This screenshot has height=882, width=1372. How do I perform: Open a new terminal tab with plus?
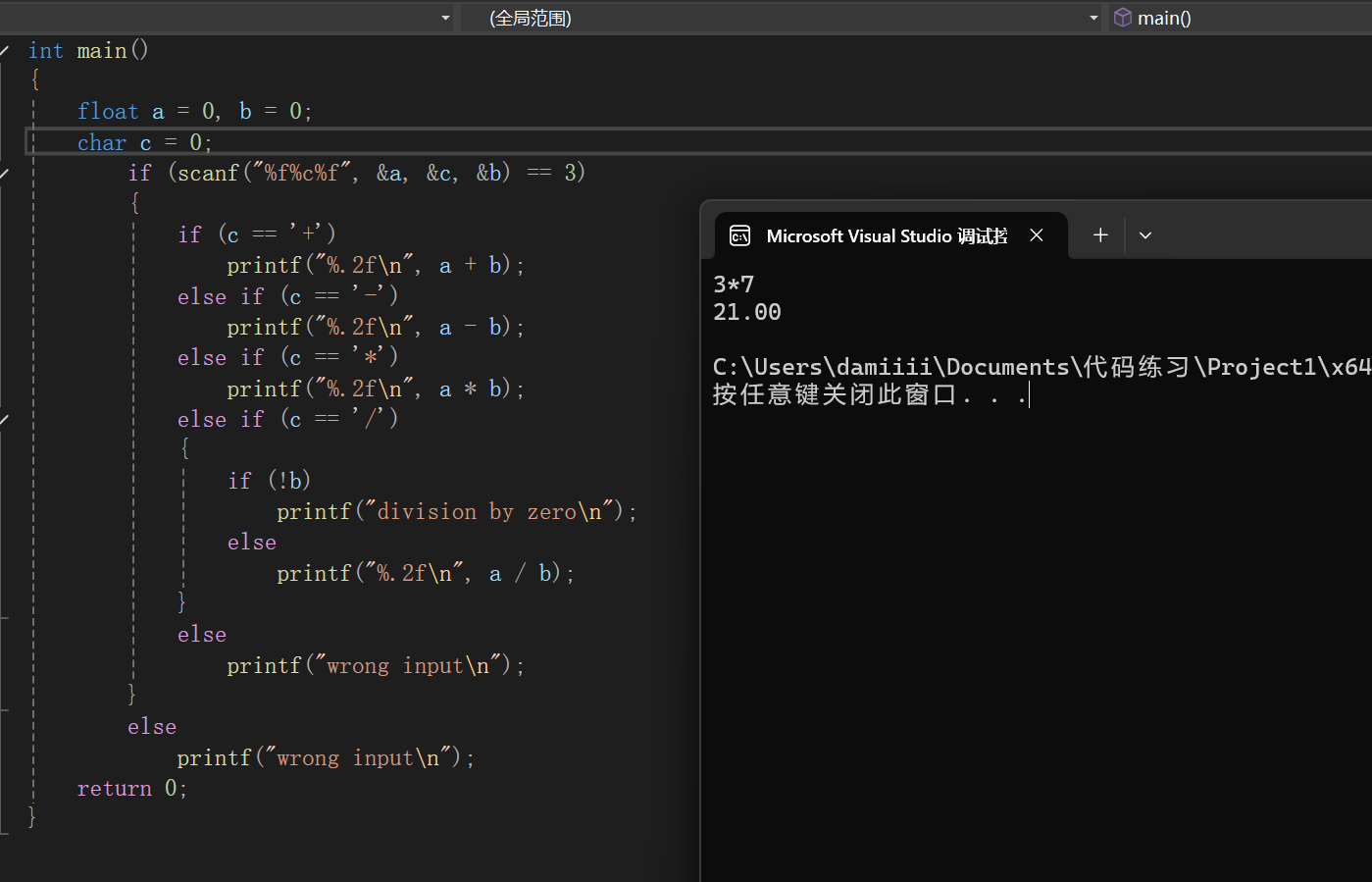tap(1100, 235)
